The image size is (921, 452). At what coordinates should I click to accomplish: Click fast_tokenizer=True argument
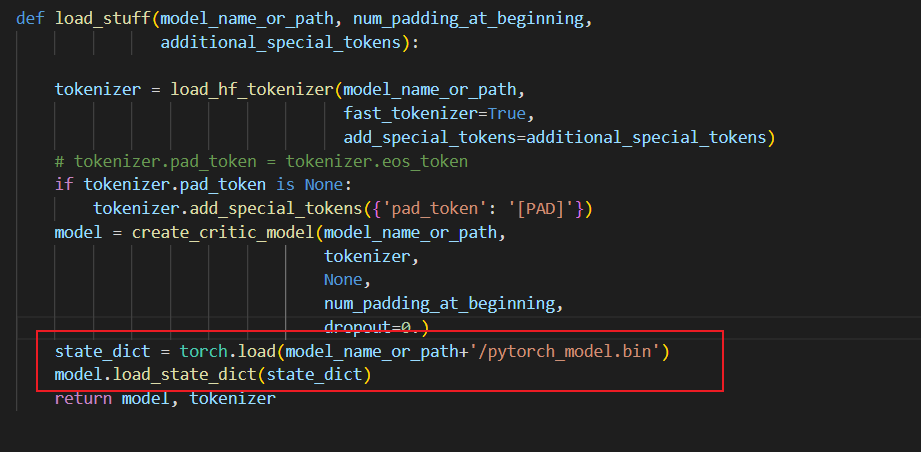click(435, 114)
